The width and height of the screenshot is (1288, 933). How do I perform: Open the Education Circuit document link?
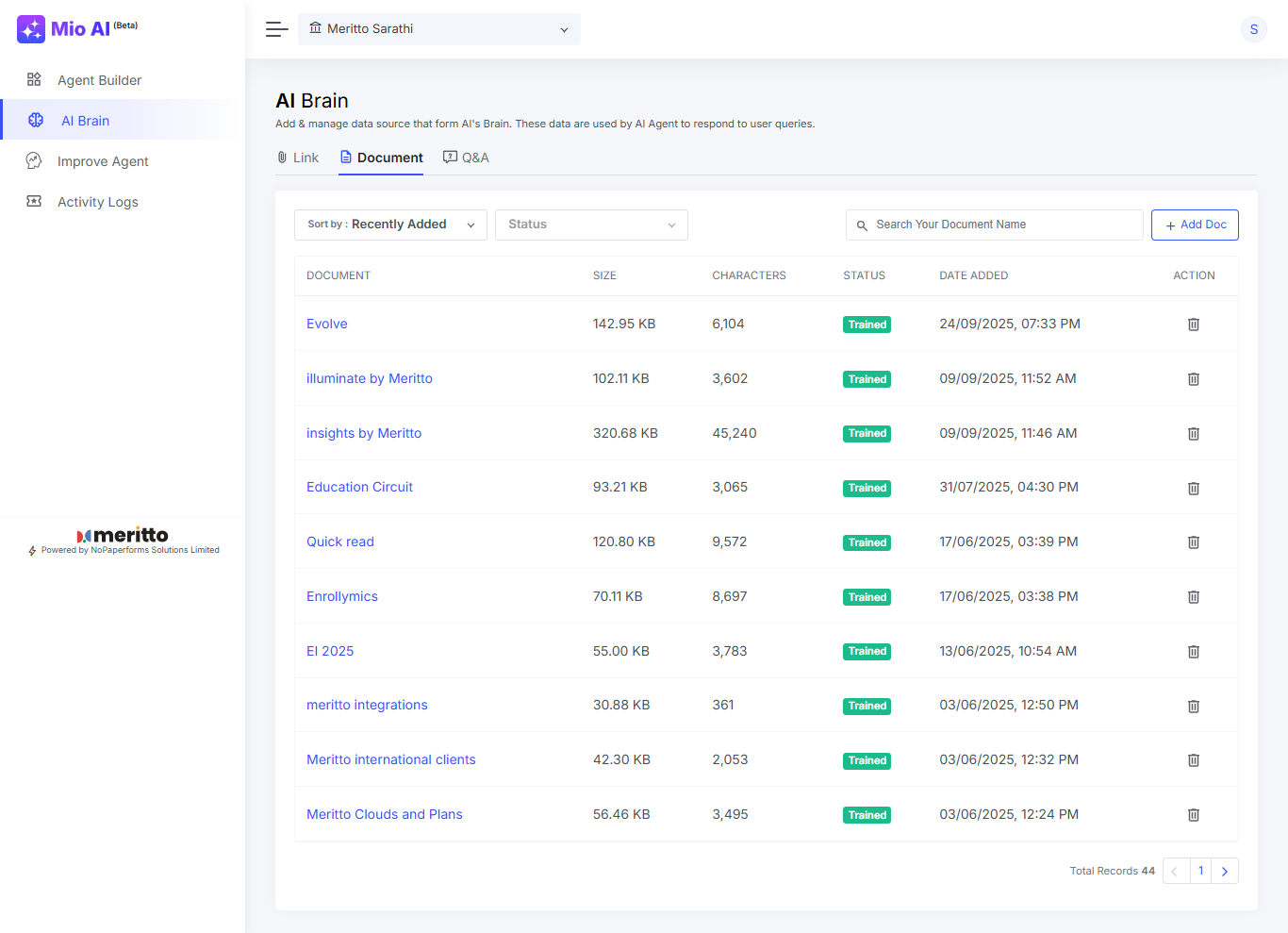point(359,487)
